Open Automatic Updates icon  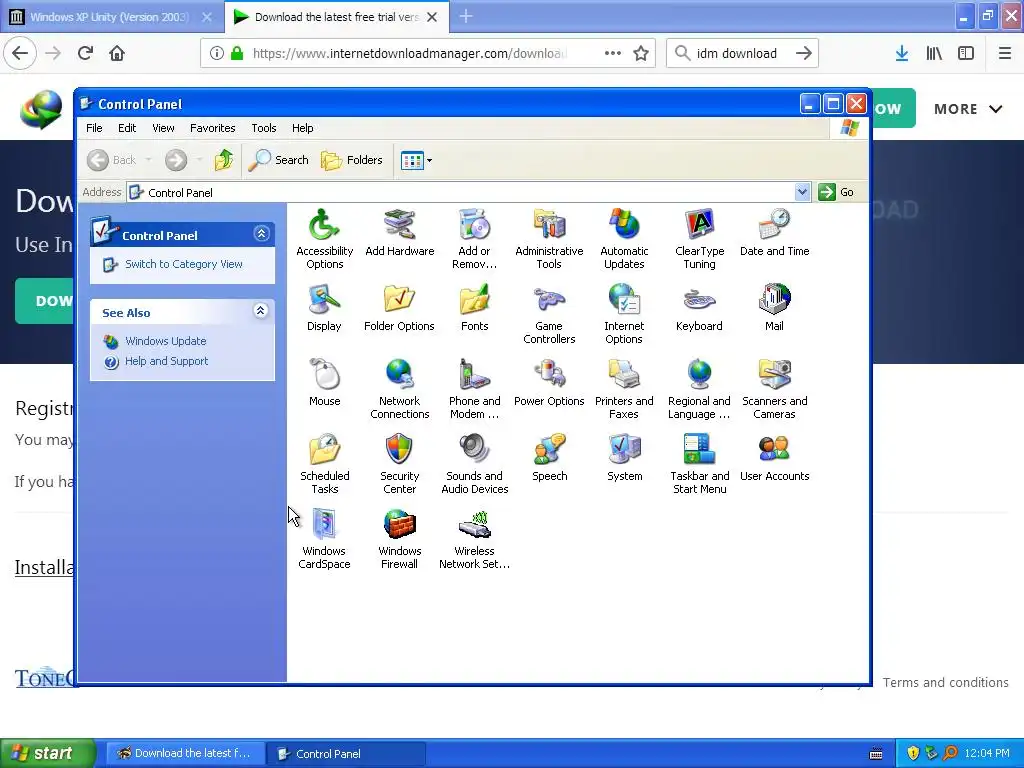point(624,239)
